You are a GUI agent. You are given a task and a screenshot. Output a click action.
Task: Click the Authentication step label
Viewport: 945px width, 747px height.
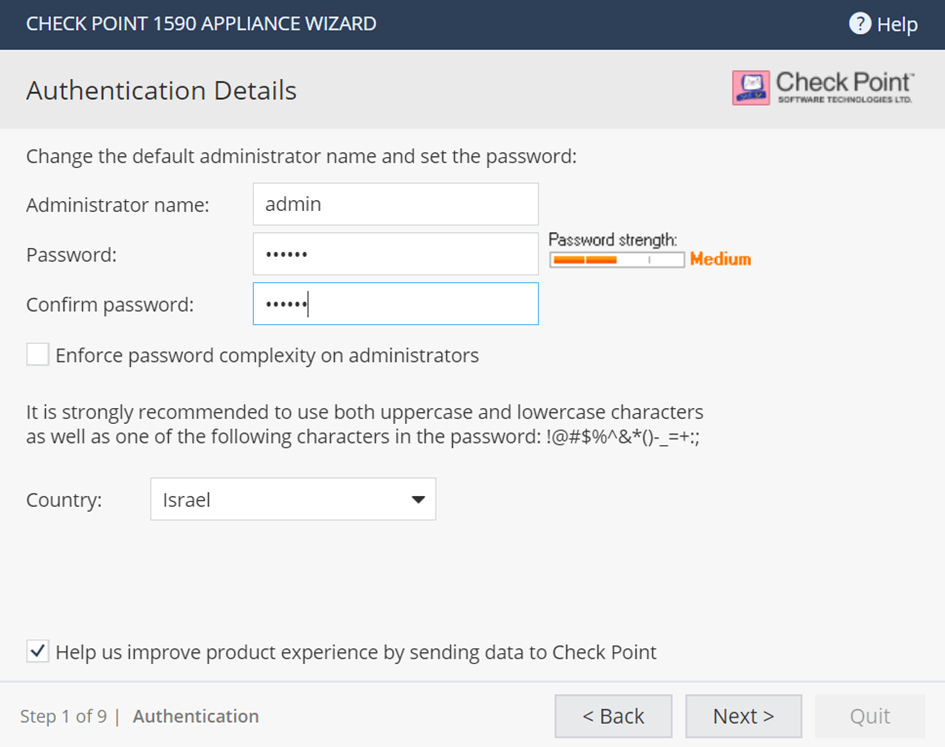(x=196, y=716)
